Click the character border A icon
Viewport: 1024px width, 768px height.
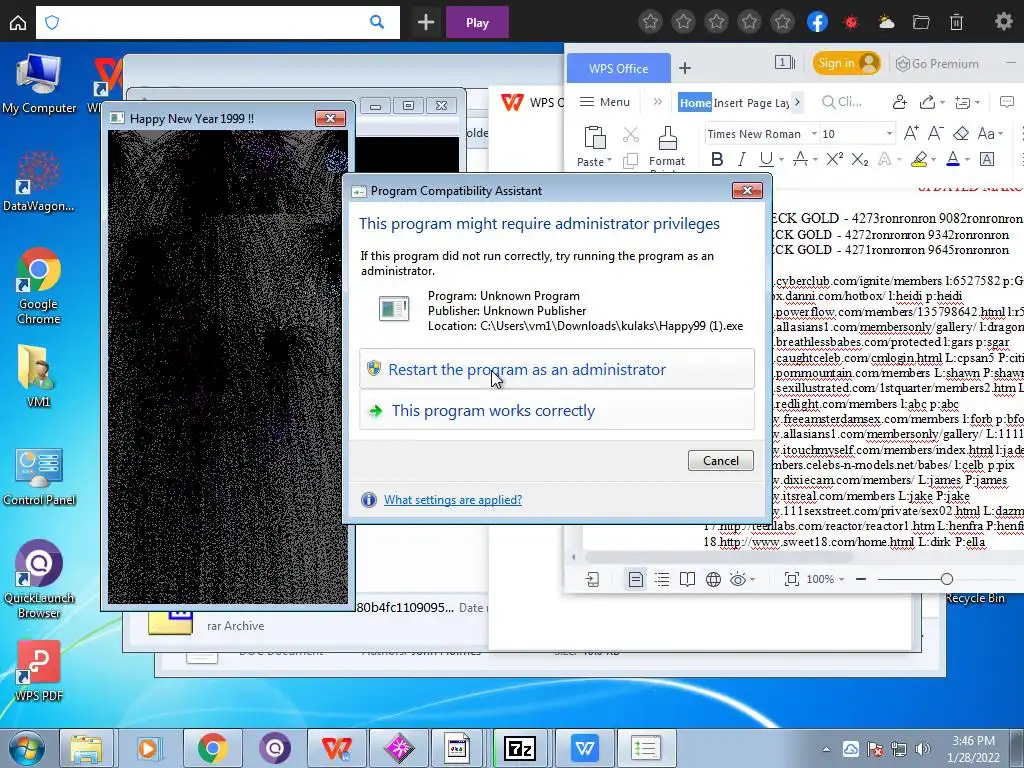pos(987,159)
